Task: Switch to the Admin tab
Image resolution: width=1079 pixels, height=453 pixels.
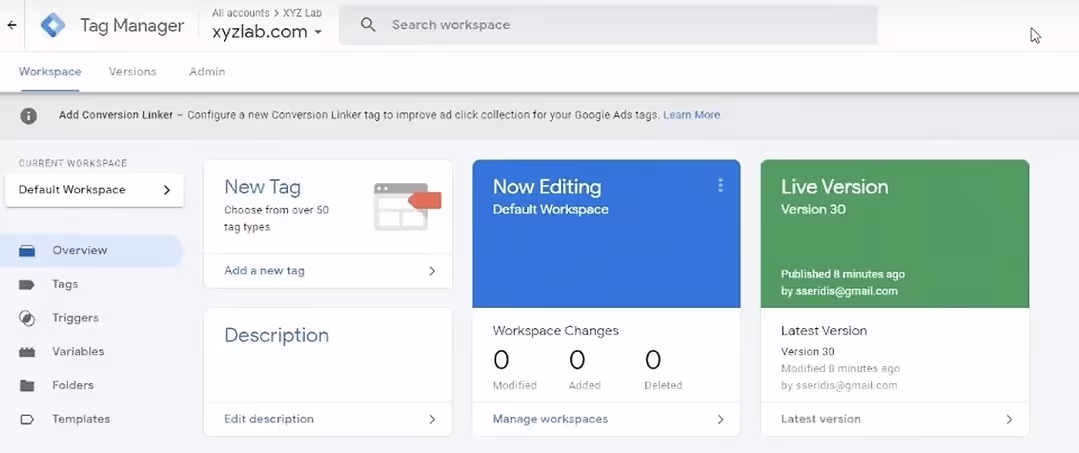Action: [x=207, y=72]
